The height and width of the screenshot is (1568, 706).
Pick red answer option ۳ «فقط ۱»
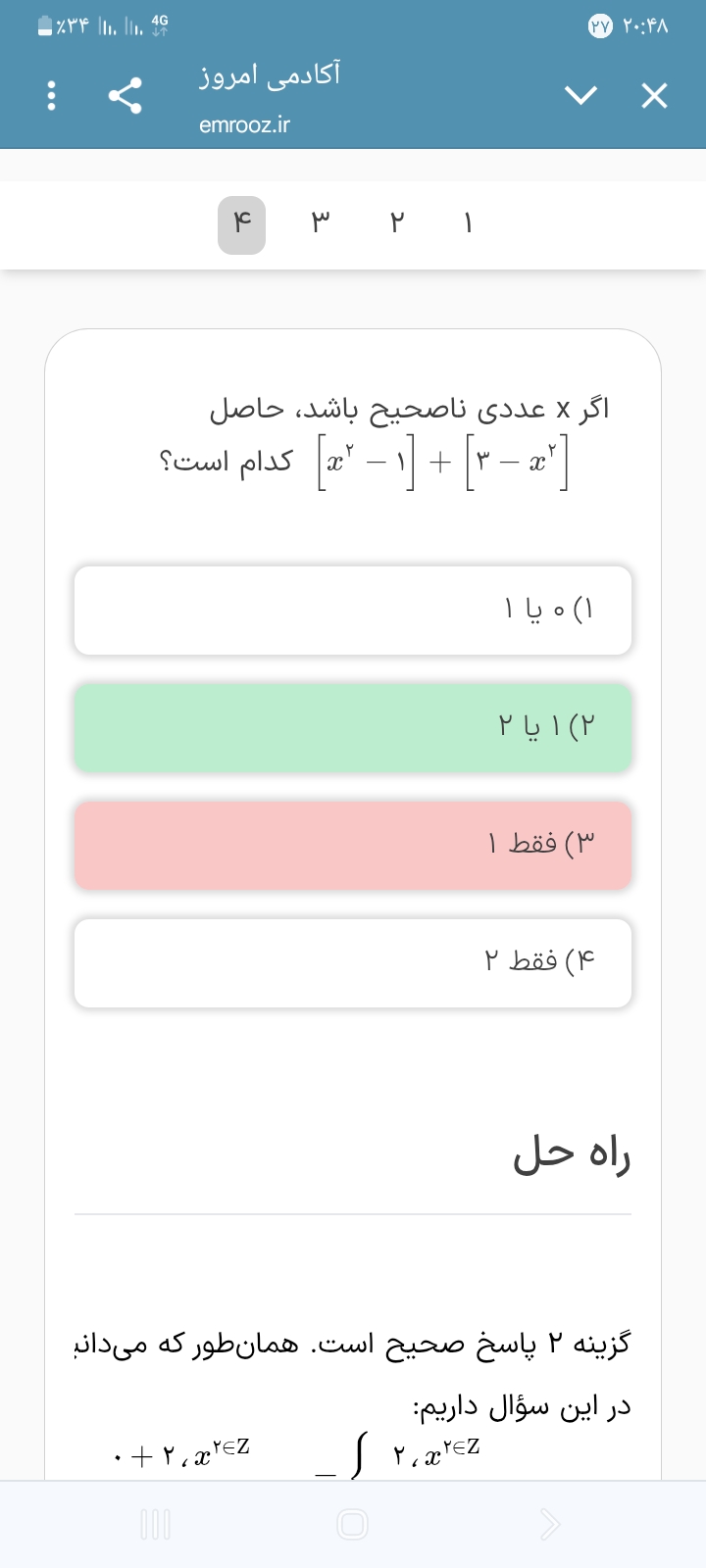353,845
